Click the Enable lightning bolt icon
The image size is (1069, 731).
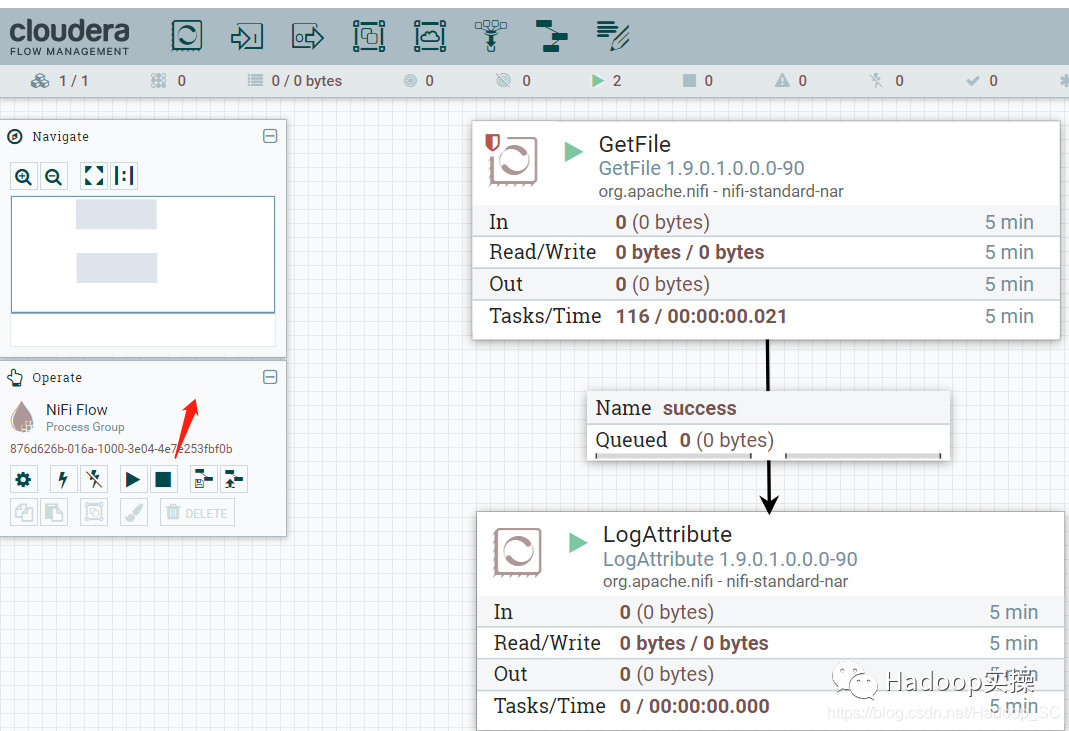[x=63, y=479]
